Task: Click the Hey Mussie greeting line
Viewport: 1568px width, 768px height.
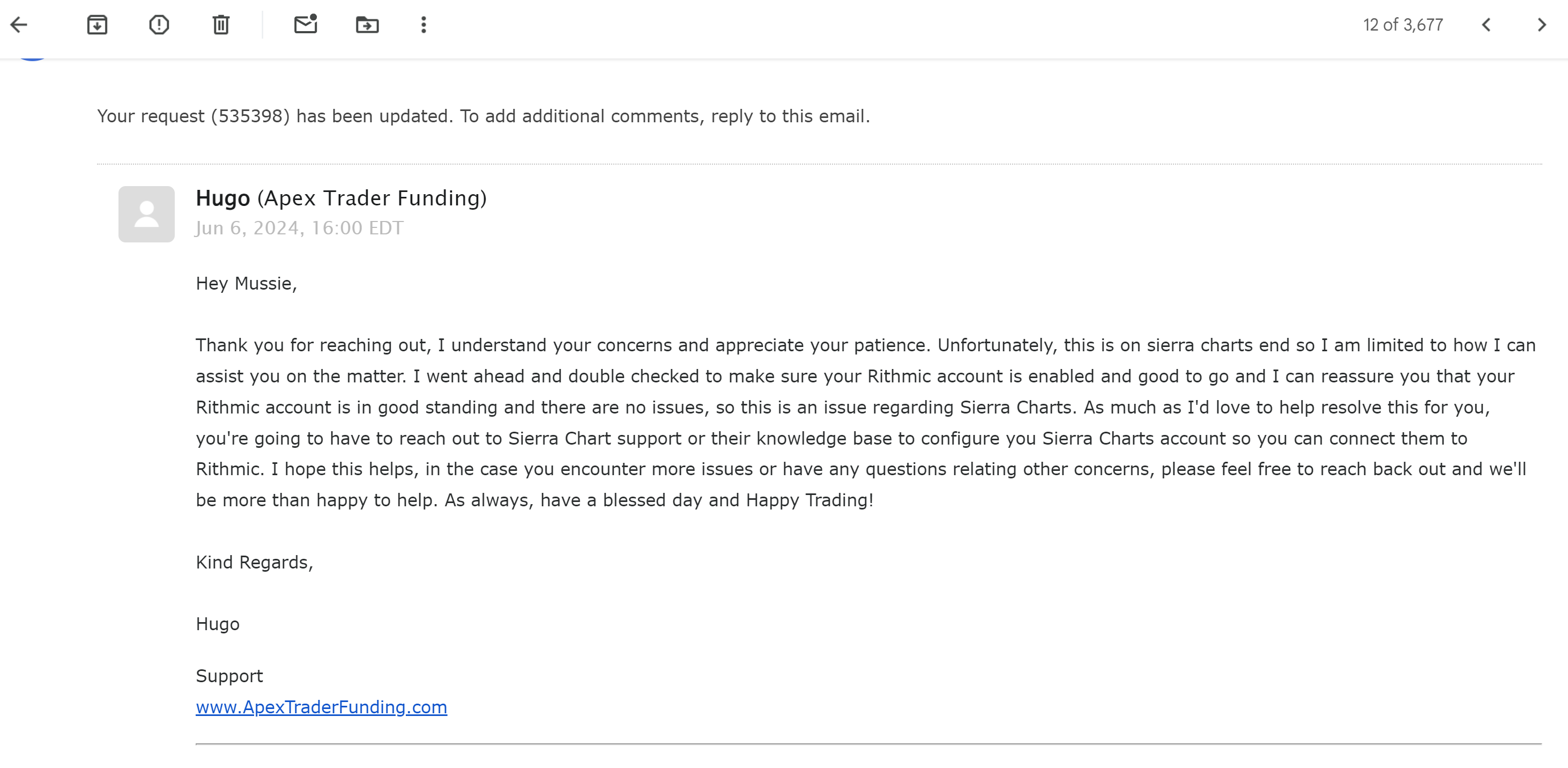Action: click(x=246, y=284)
